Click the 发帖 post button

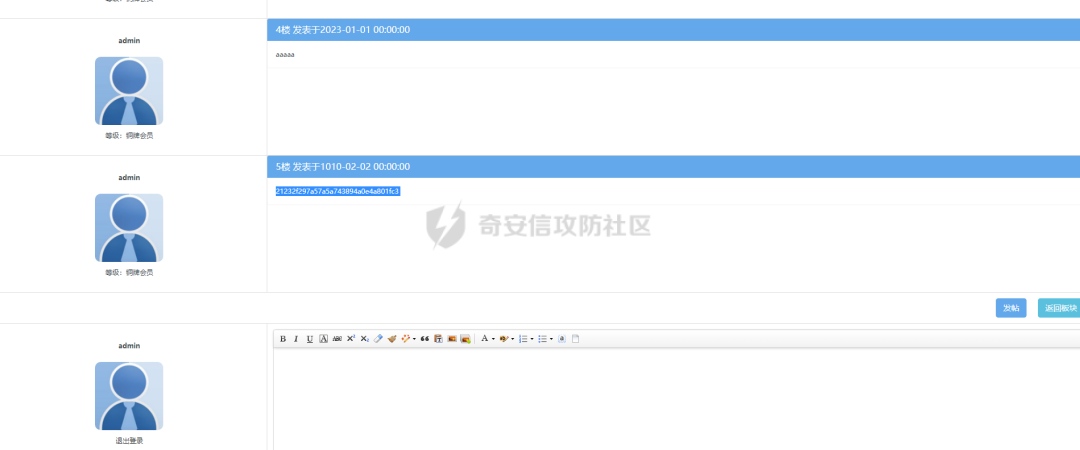point(1010,308)
